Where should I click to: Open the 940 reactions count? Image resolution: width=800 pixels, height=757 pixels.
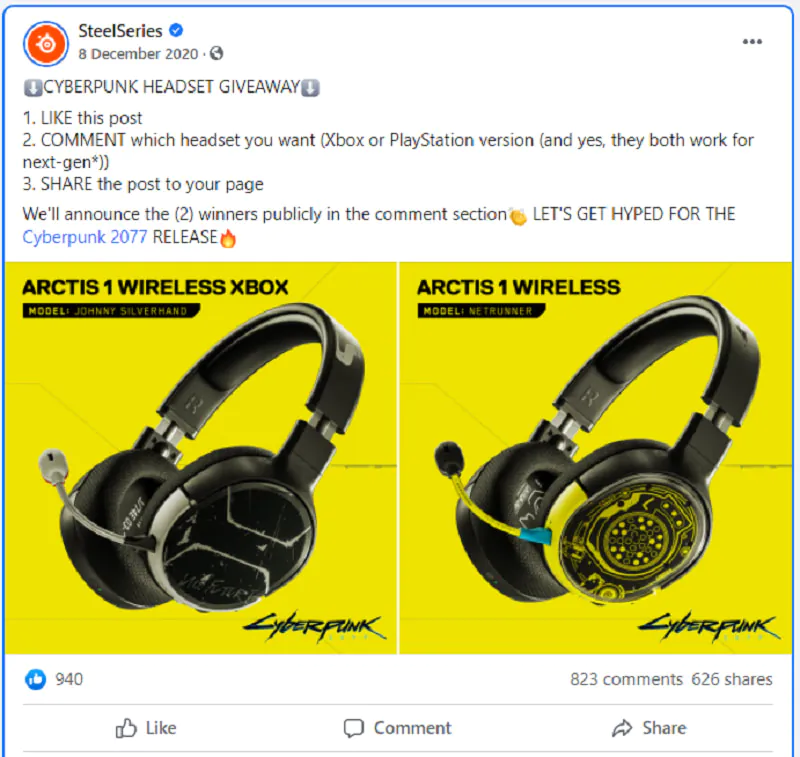click(x=69, y=679)
